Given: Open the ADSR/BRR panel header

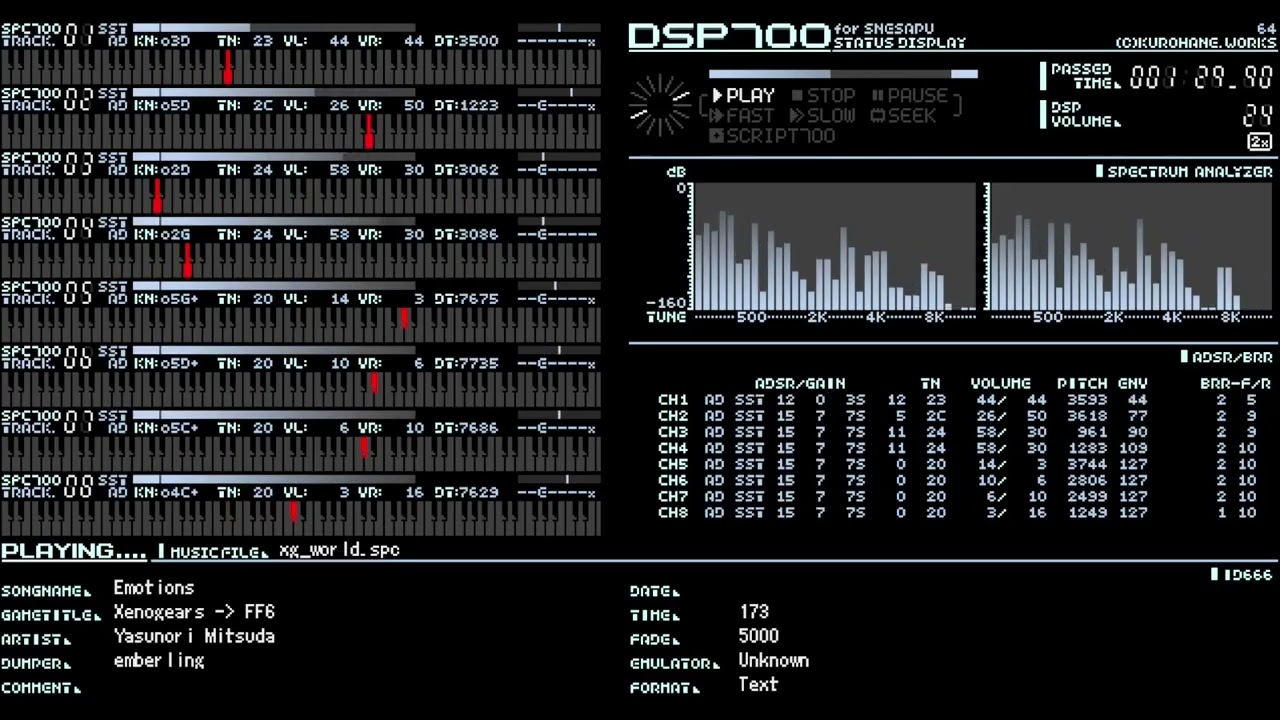Looking at the screenshot, I should point(1226,357).
